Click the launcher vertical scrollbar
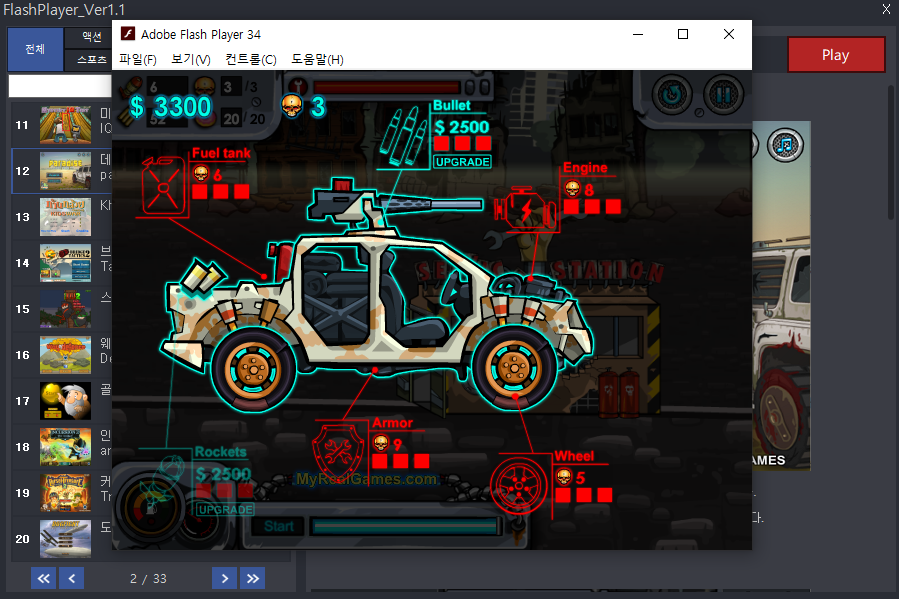The image size is (899, 599). (x=890, y=152)
